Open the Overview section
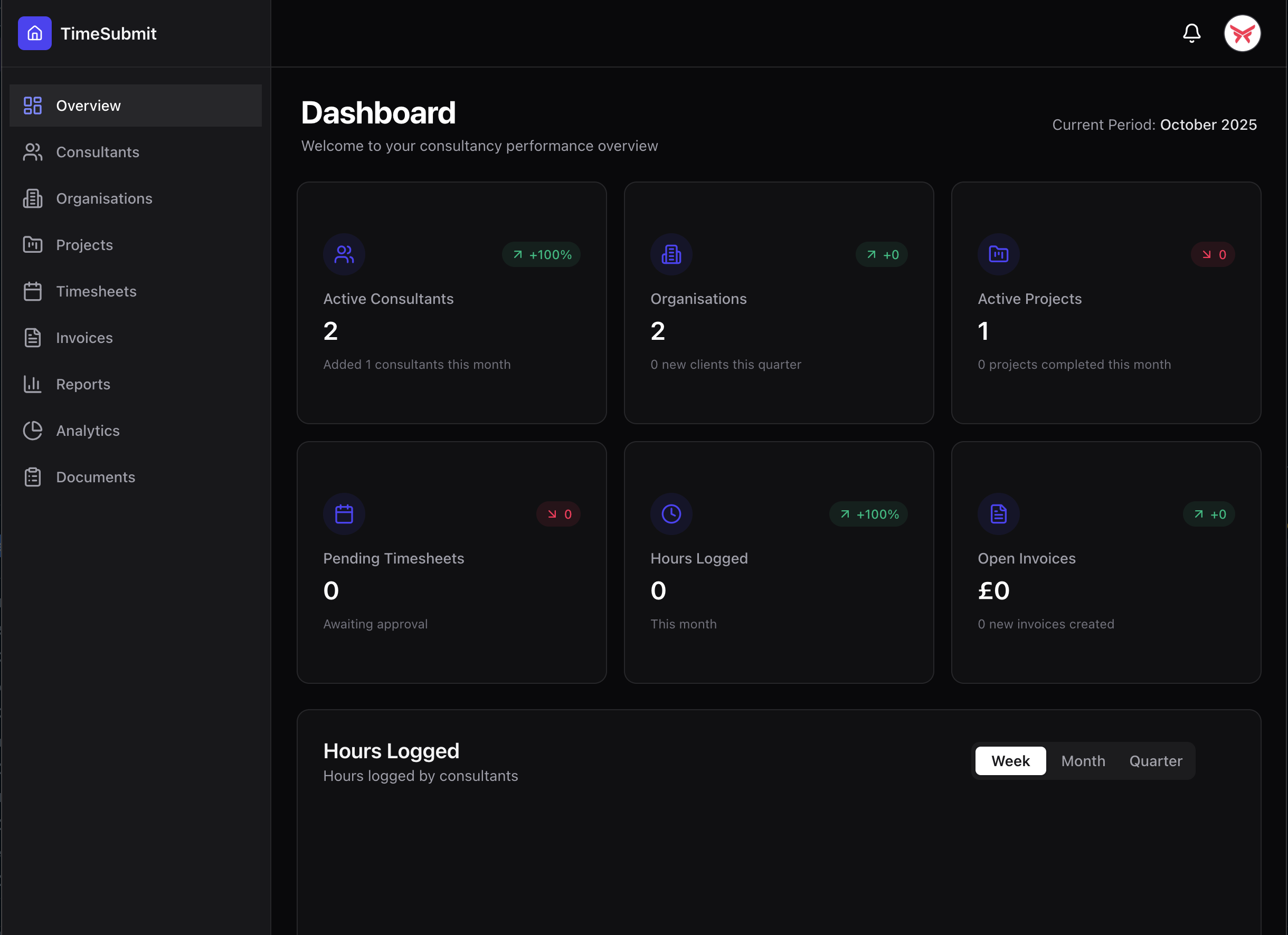Screen dimensions: 1288x935 (88, 105)
